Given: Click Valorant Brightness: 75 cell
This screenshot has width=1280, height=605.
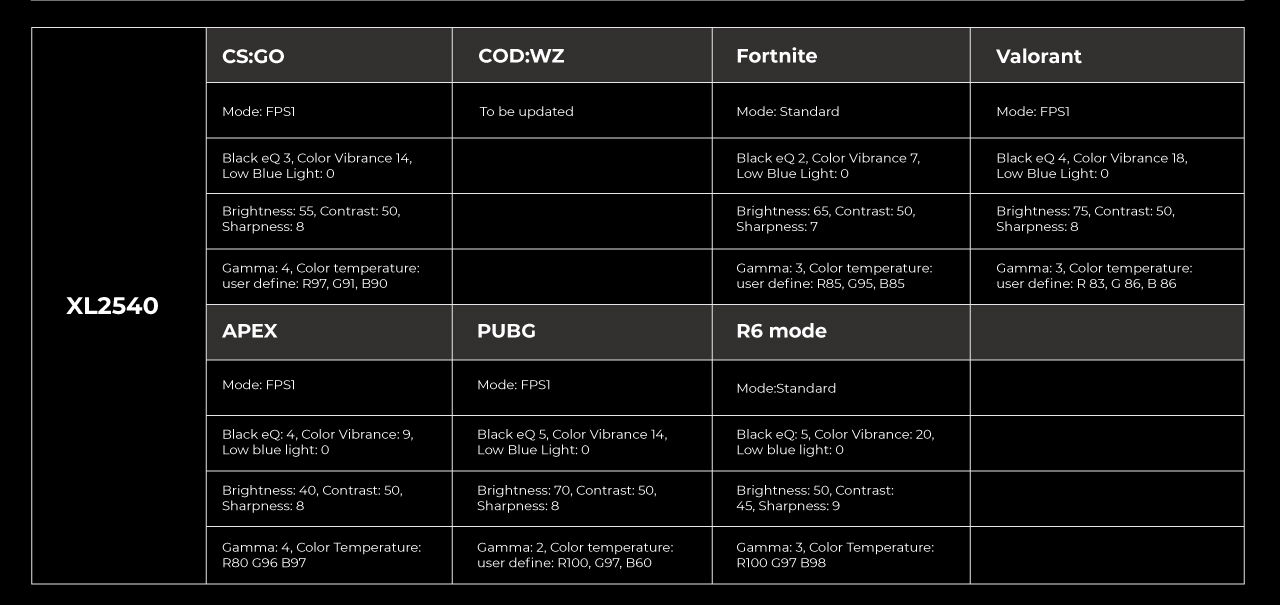Looking at the screenshot, I should pos(1107,221).
